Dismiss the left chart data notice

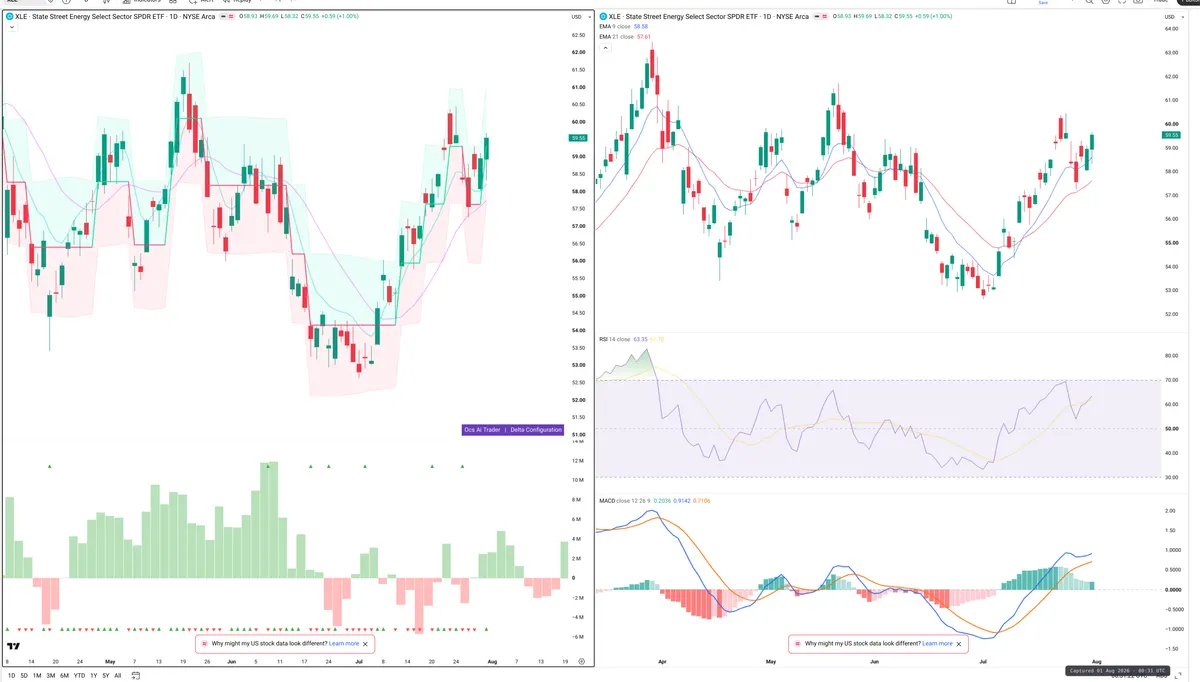point(366,644)
